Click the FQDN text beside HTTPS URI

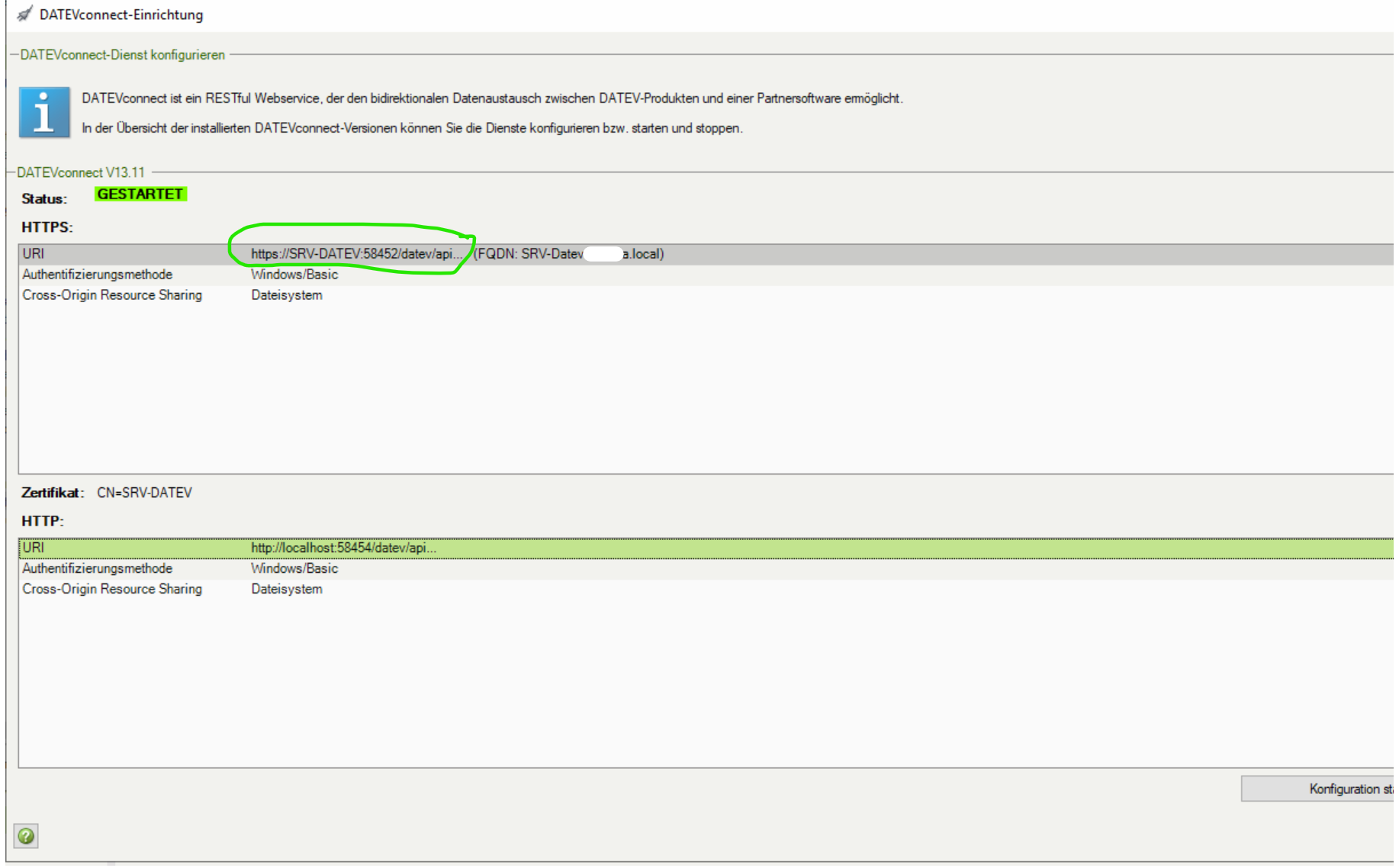click(x=568, y=254)
